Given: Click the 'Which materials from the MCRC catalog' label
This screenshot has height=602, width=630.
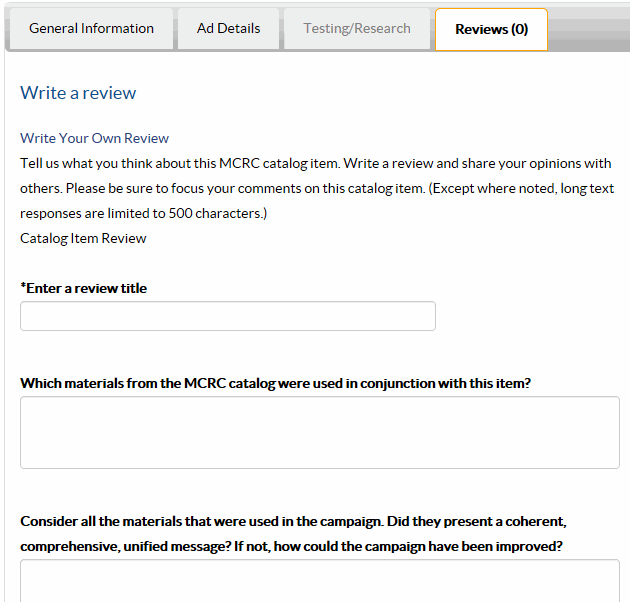Looking at the screenshot, I should (275, 383).
